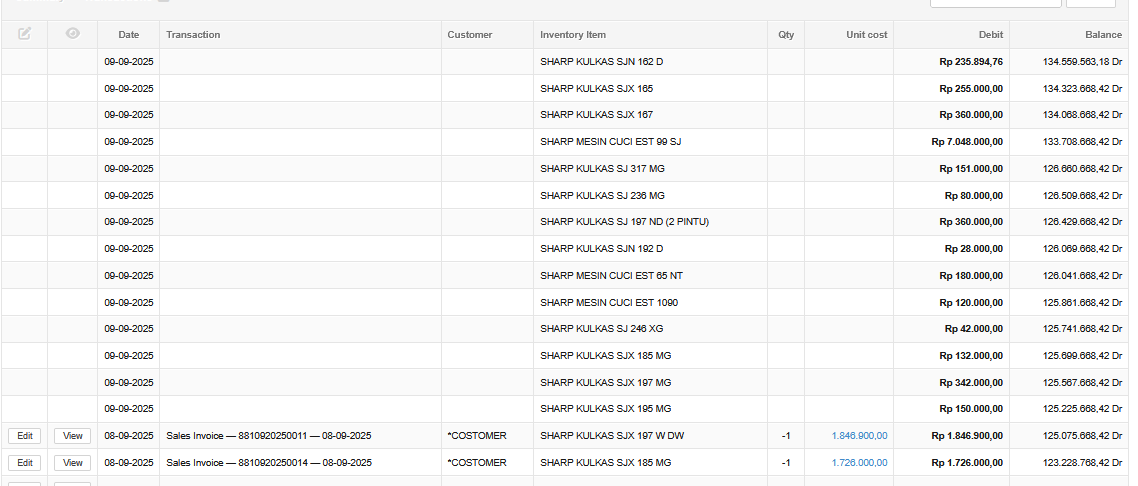Click balance 125.225.668,42 Dr
The image size is (1138, 486).
[x=1082, y=408]
